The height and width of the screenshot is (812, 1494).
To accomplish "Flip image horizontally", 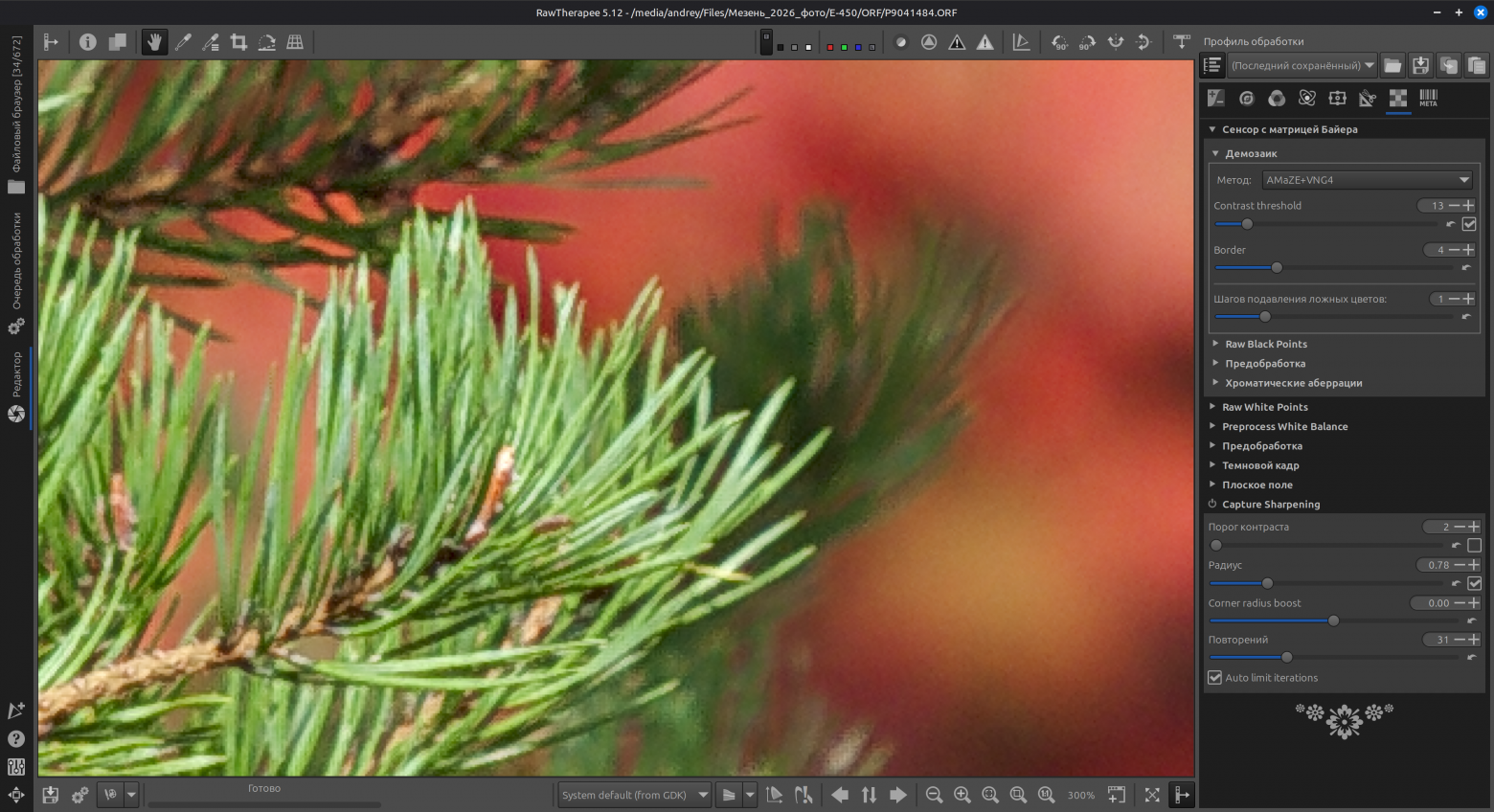I will pyautogui.click(x=1116, y=42).
